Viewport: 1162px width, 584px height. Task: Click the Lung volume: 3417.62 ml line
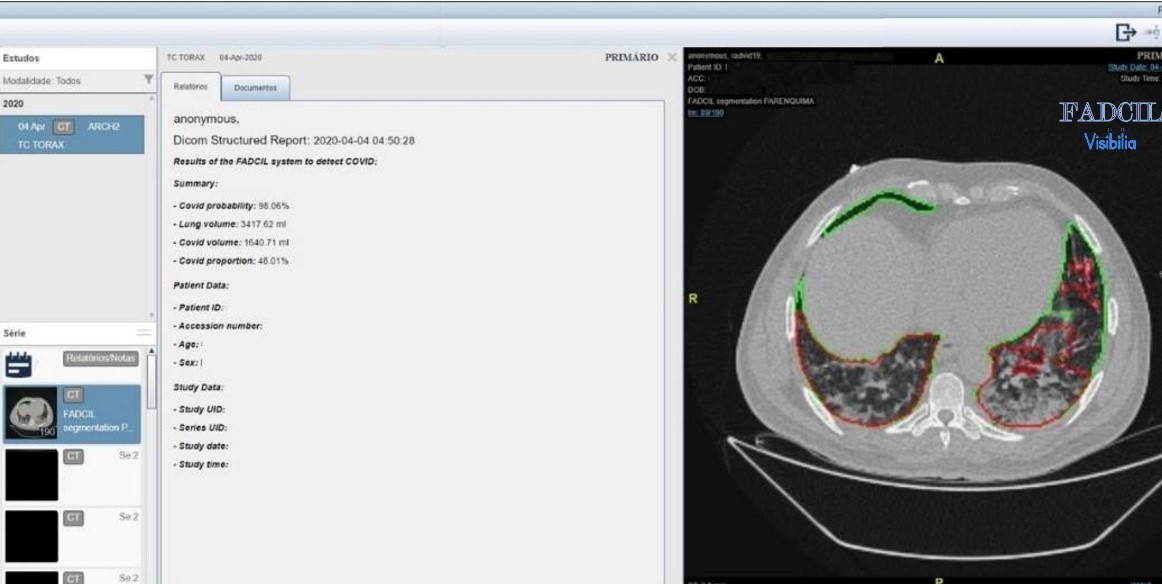(x=230, y=224)
